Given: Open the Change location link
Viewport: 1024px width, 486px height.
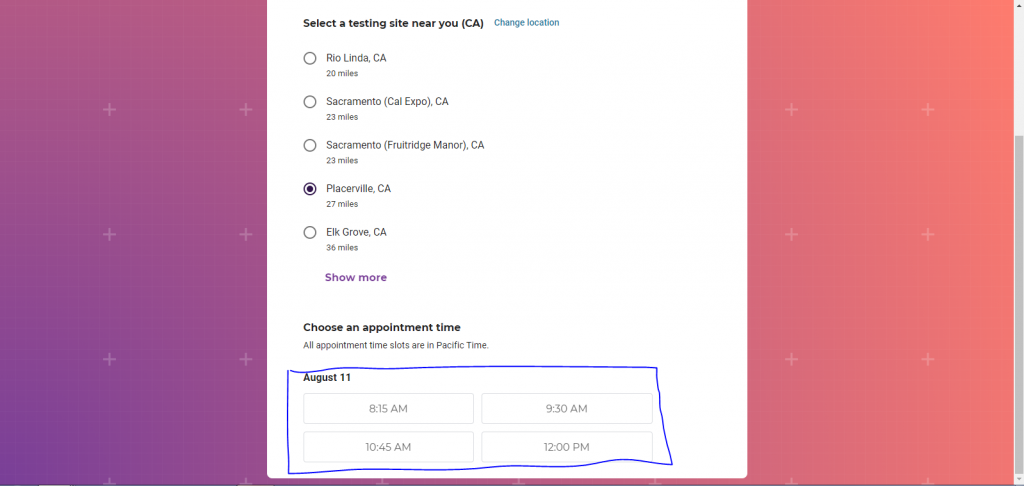Looking at the screenshot, I should (x=526, y=23).
